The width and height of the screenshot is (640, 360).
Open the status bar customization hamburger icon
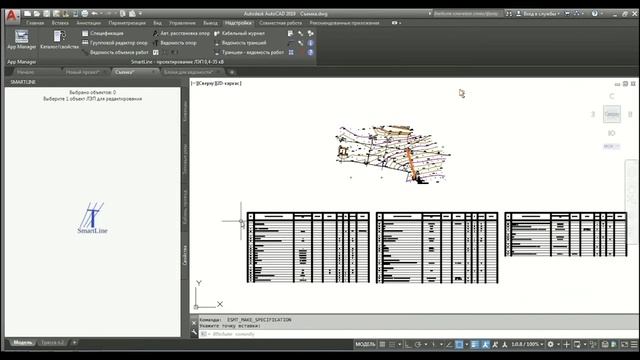pos(634,344)
